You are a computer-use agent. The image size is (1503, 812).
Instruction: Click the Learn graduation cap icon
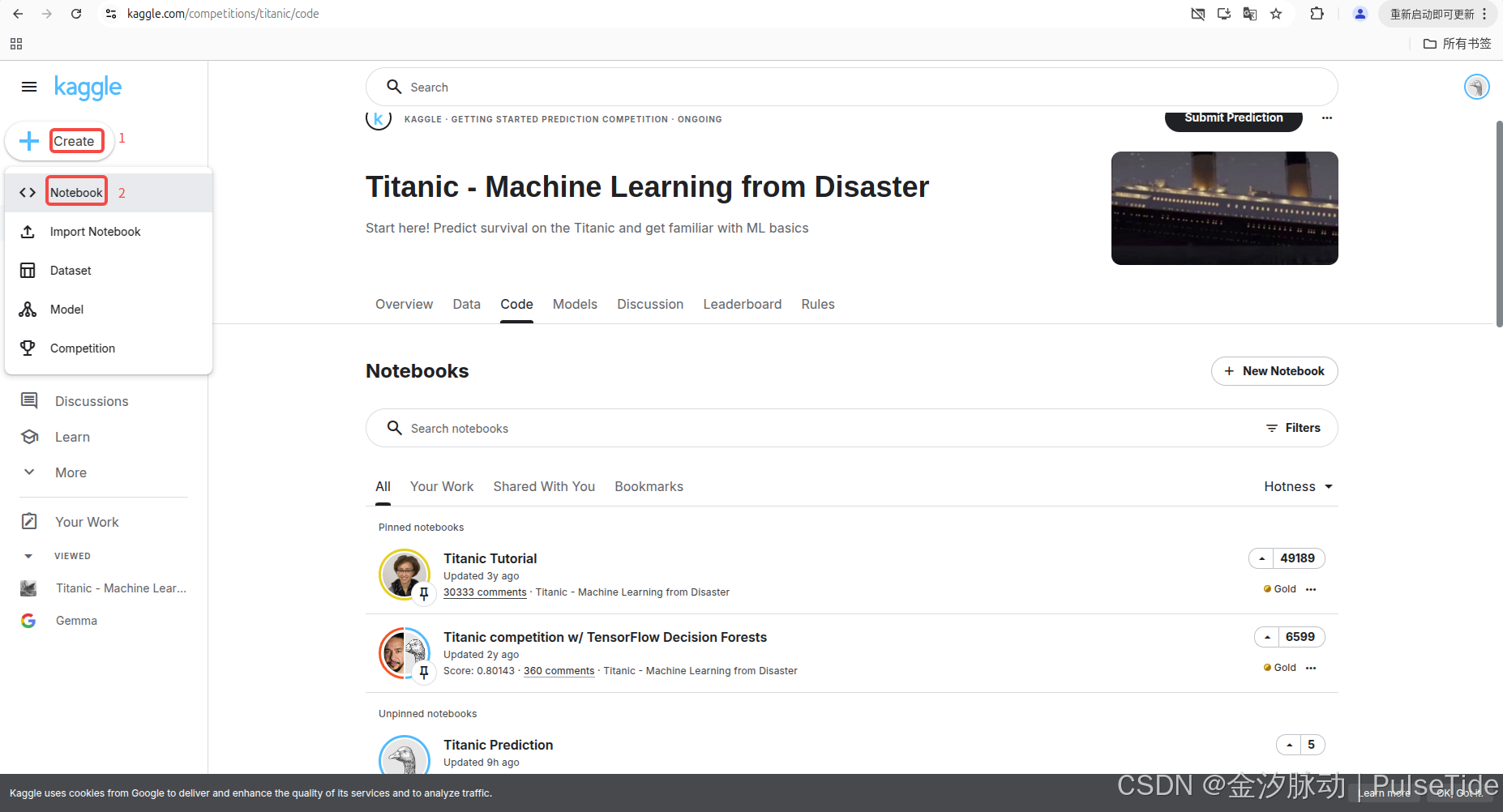(29, 437)
